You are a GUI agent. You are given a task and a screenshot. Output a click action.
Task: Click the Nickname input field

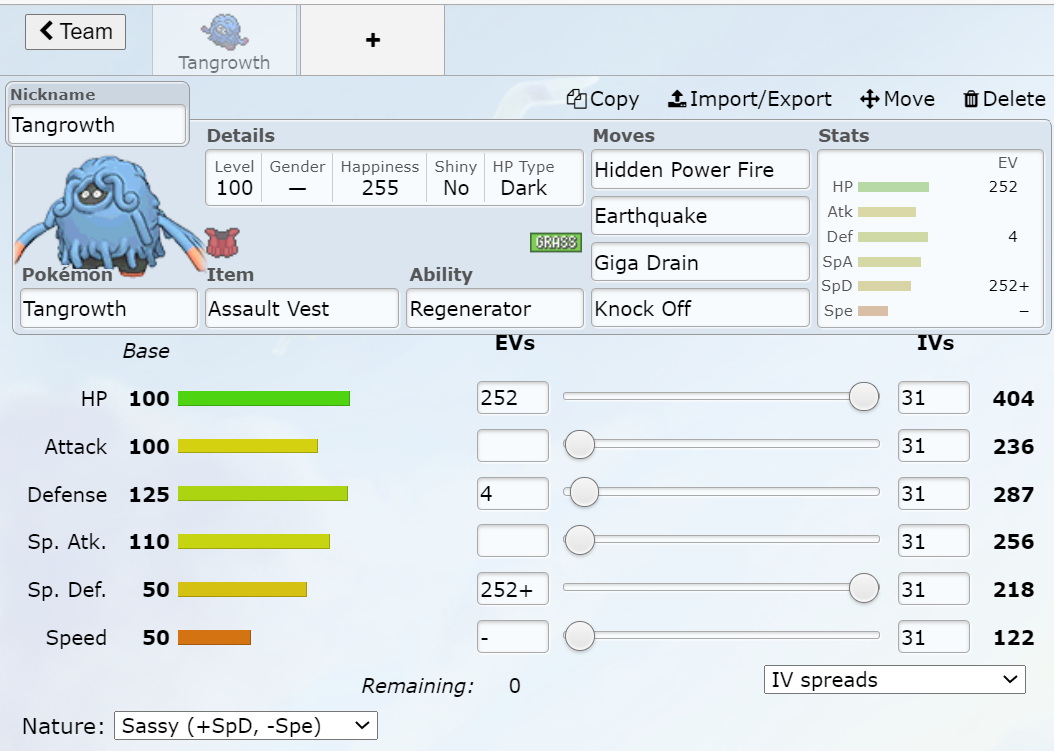(97, 124)
